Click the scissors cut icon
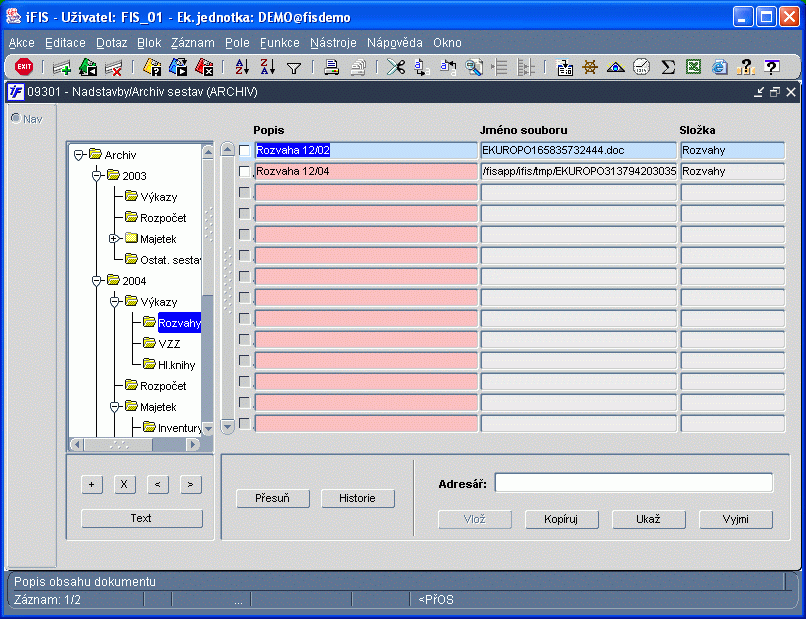This screenshot has height=619, width=806. 396,67
